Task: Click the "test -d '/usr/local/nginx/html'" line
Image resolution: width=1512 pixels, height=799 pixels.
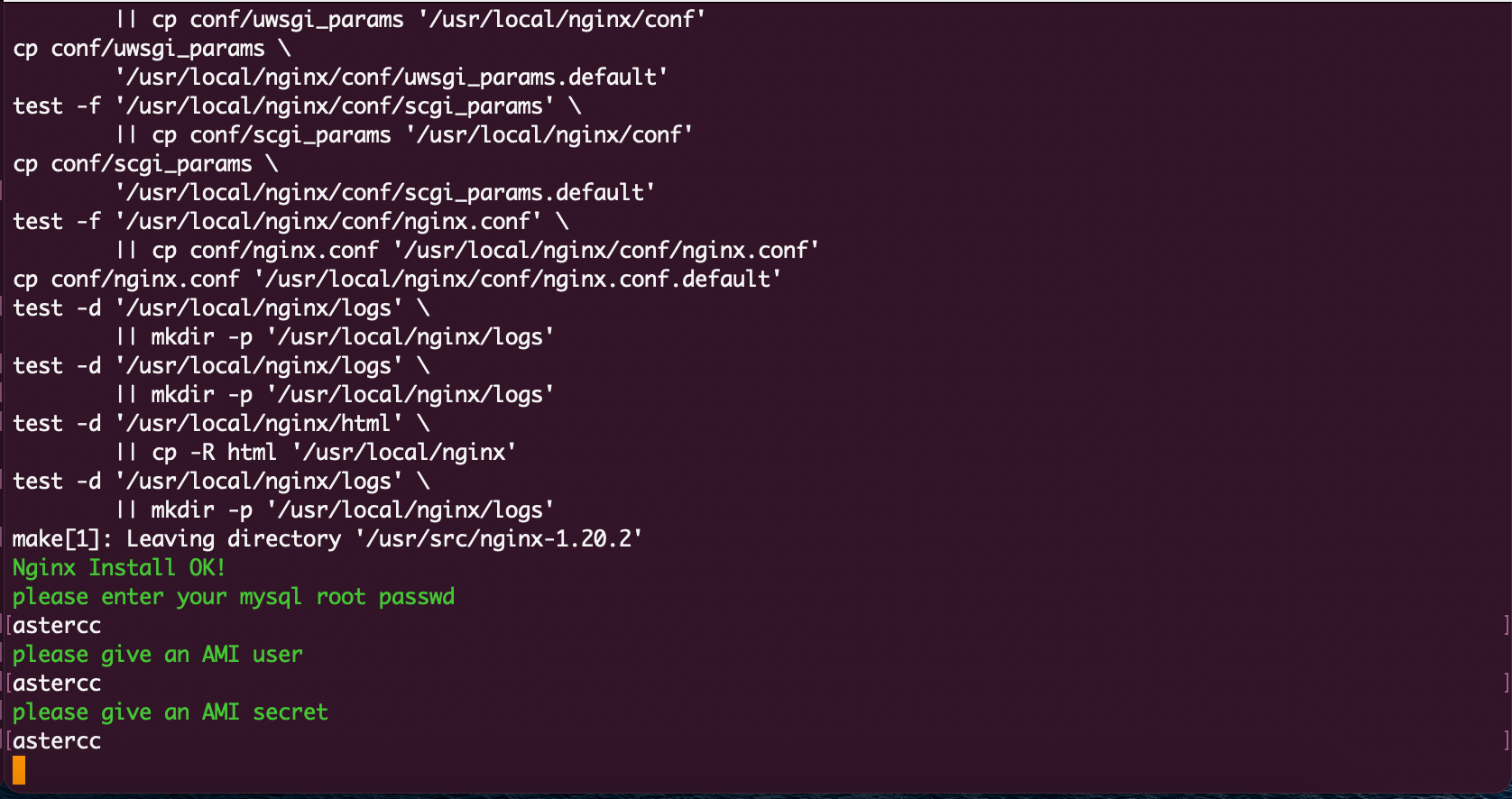Action: pyautogui.click(x=221, y=424)
